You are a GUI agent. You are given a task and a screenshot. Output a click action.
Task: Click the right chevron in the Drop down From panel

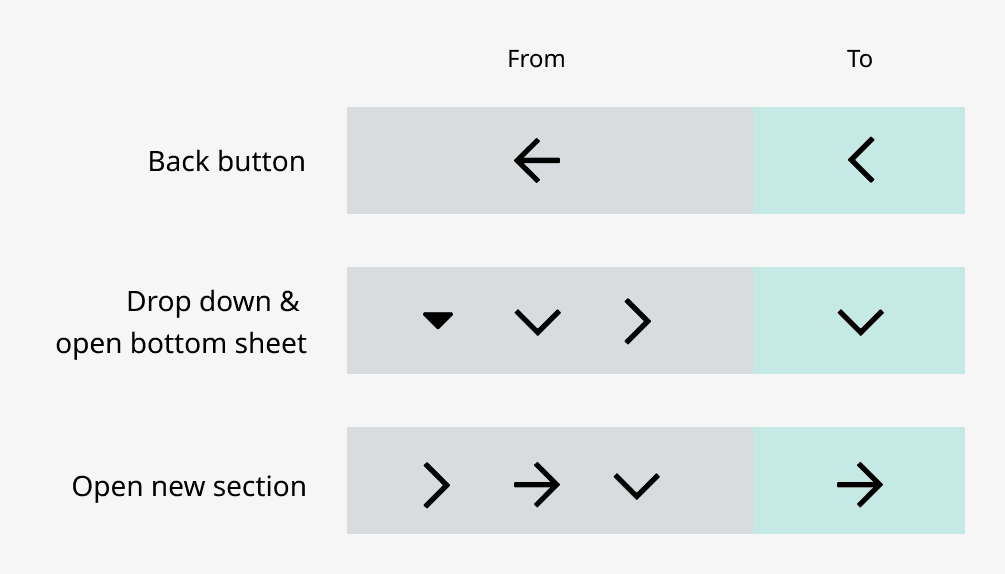[637, 321]
